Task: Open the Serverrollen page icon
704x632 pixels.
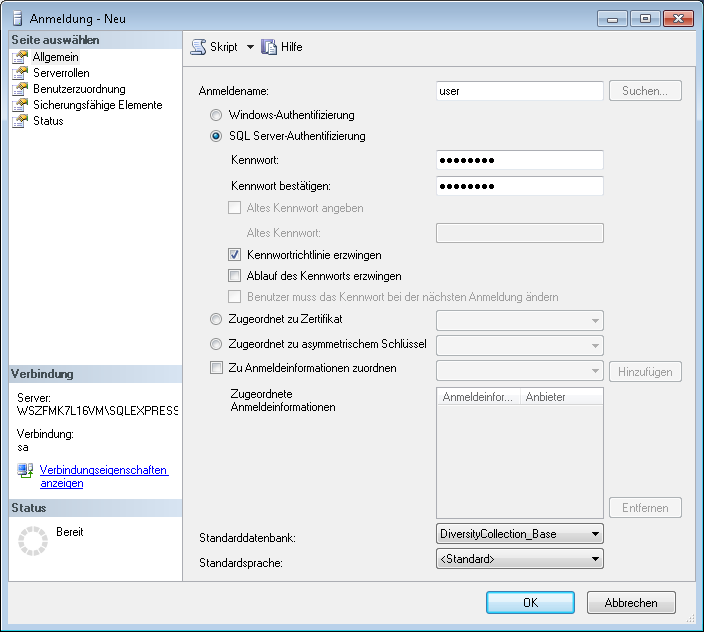Action: 19,73
